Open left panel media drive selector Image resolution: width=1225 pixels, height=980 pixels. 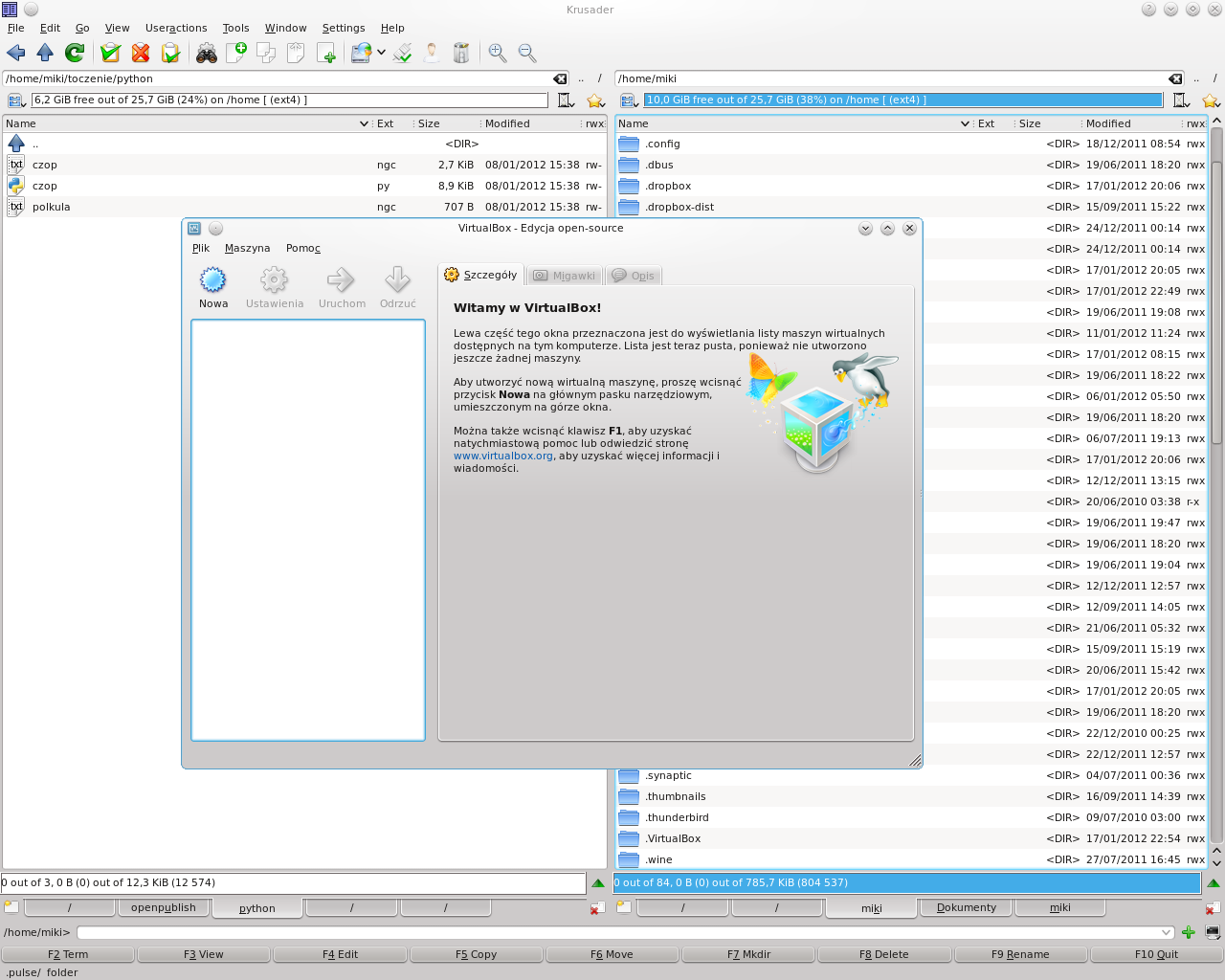click(17, 100)
